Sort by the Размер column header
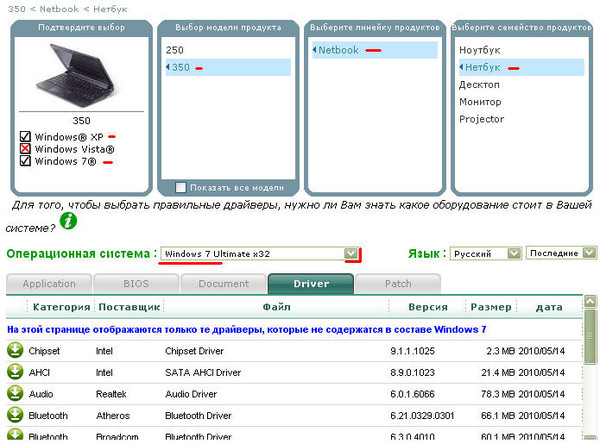This screenshot has width=600, height=444. 491,307
